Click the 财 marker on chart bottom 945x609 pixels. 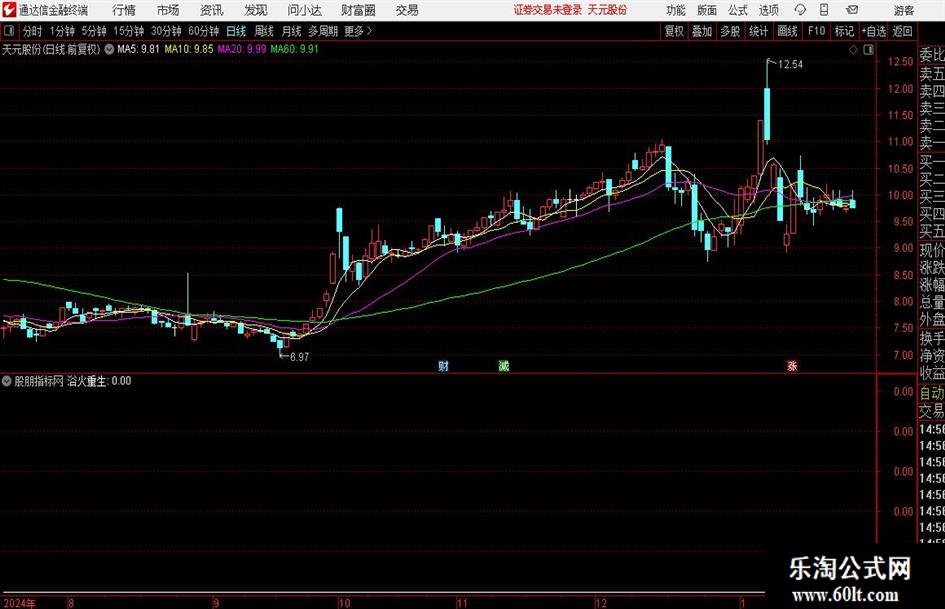[x=444, y=365]
